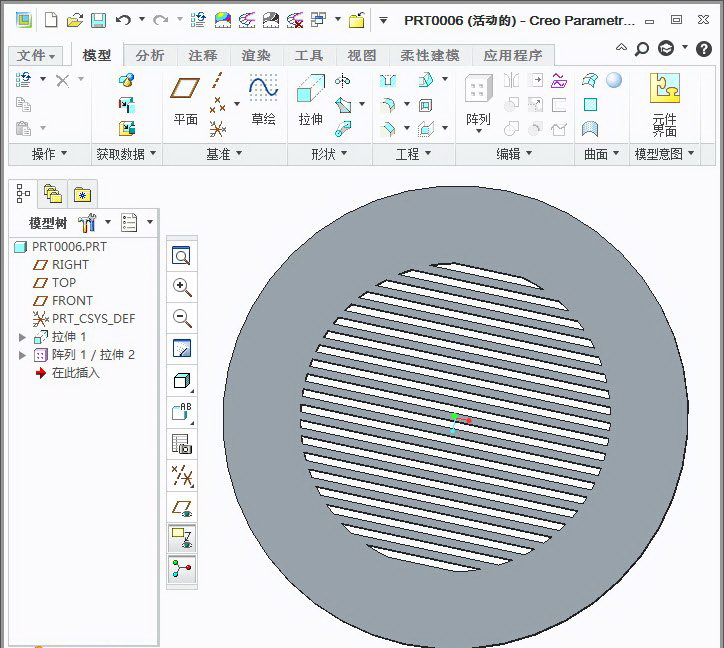Screen dimensions: 724x648
Task: Select the FRONT datum plane in tree
Action: (x=72, y=301)
